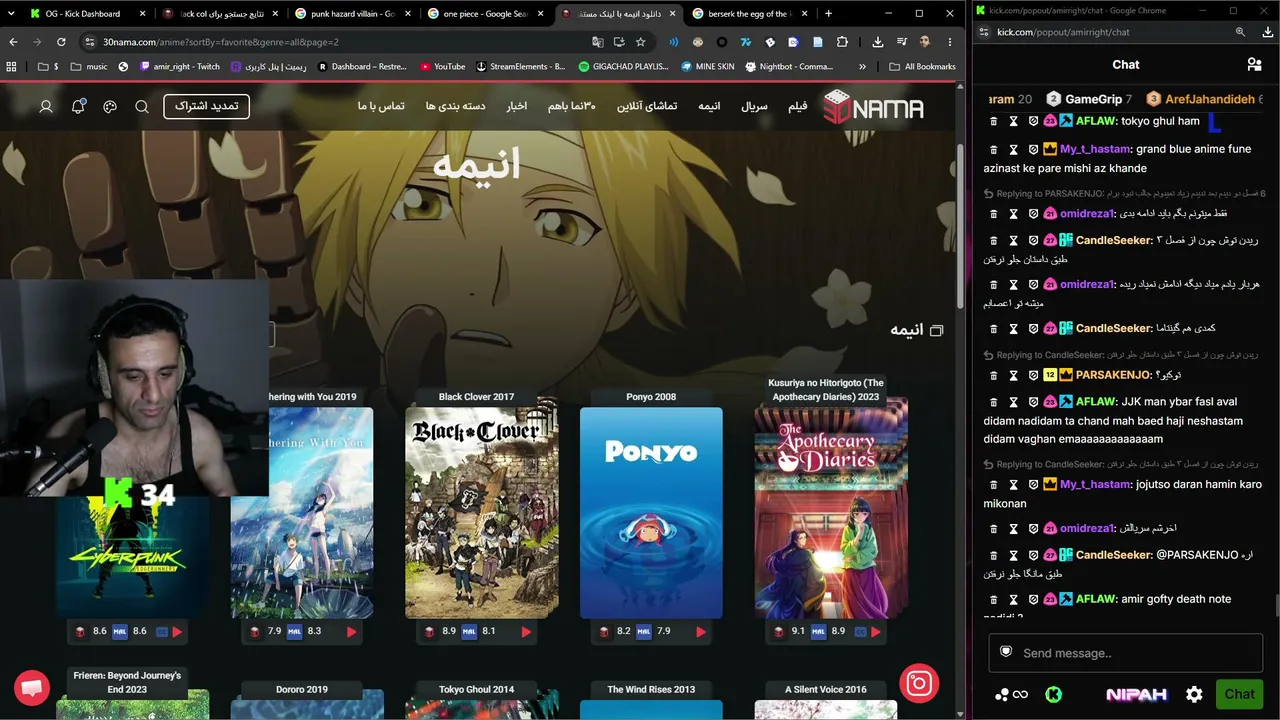
Task: Play trailer for Black Clover 2017
Action: (x=526, y=632)
